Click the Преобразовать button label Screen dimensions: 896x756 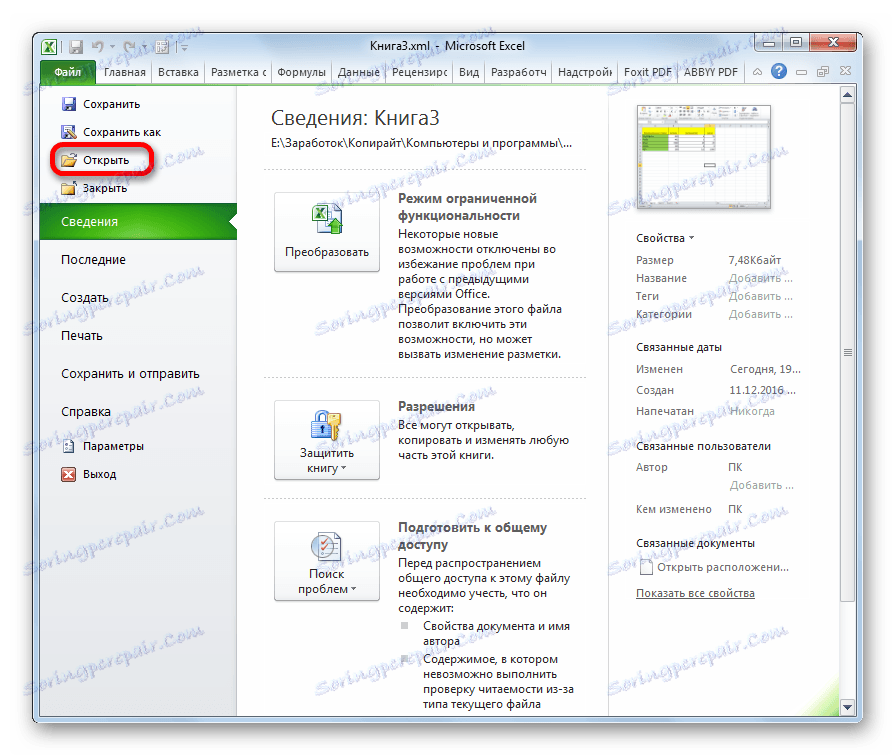(327, 252)
